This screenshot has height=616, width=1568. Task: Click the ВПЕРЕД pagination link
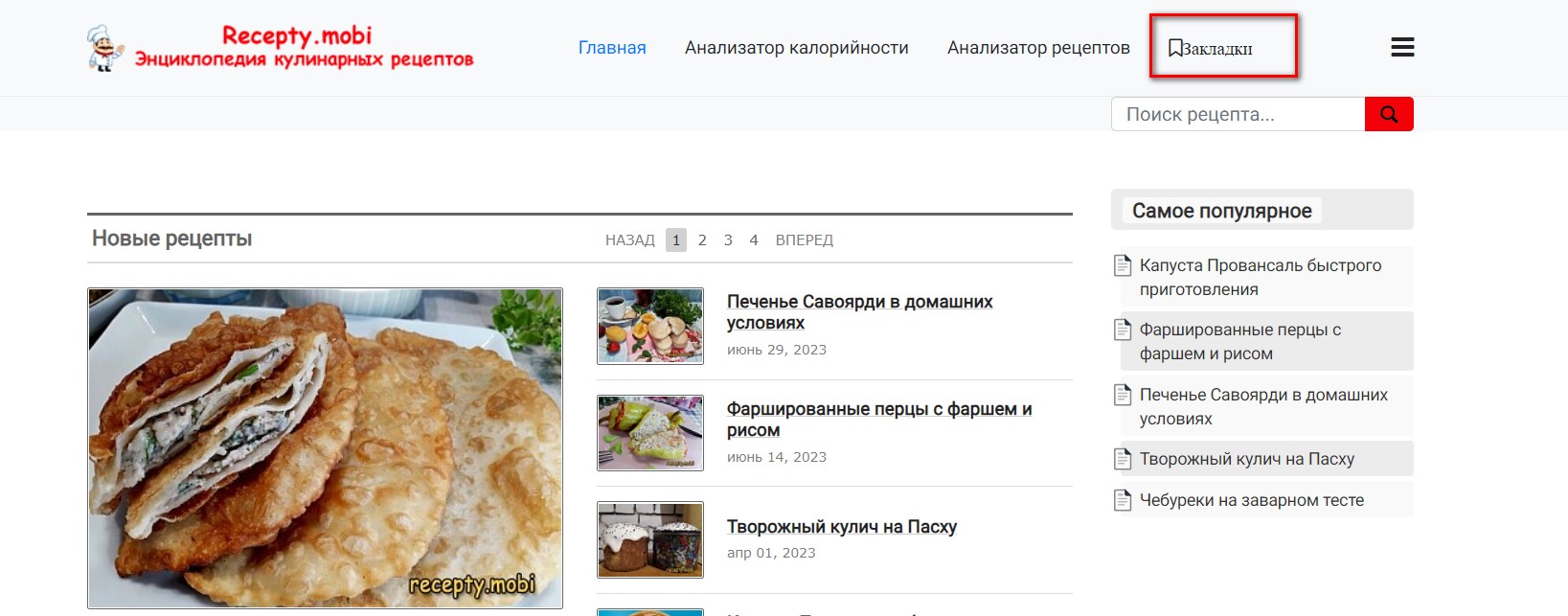805,240
